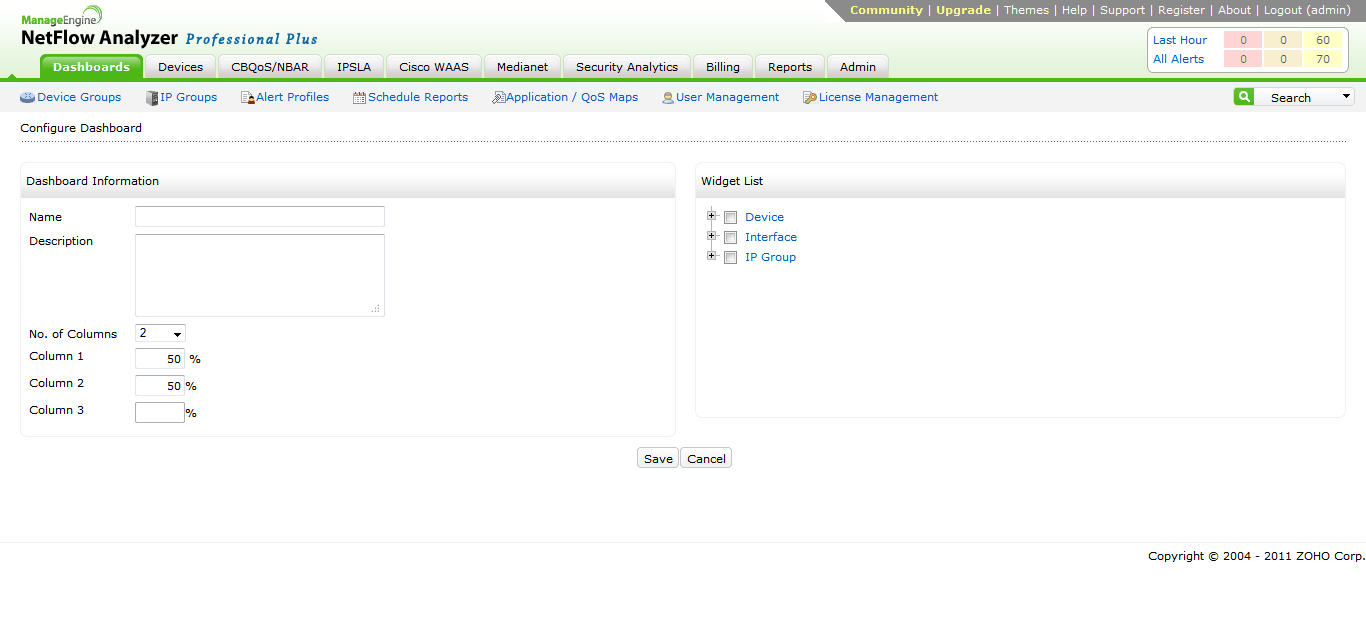This screenshot has width=1366, height=618.
Task: Click the Column 1 percentage field
Action: pos(160,359)
